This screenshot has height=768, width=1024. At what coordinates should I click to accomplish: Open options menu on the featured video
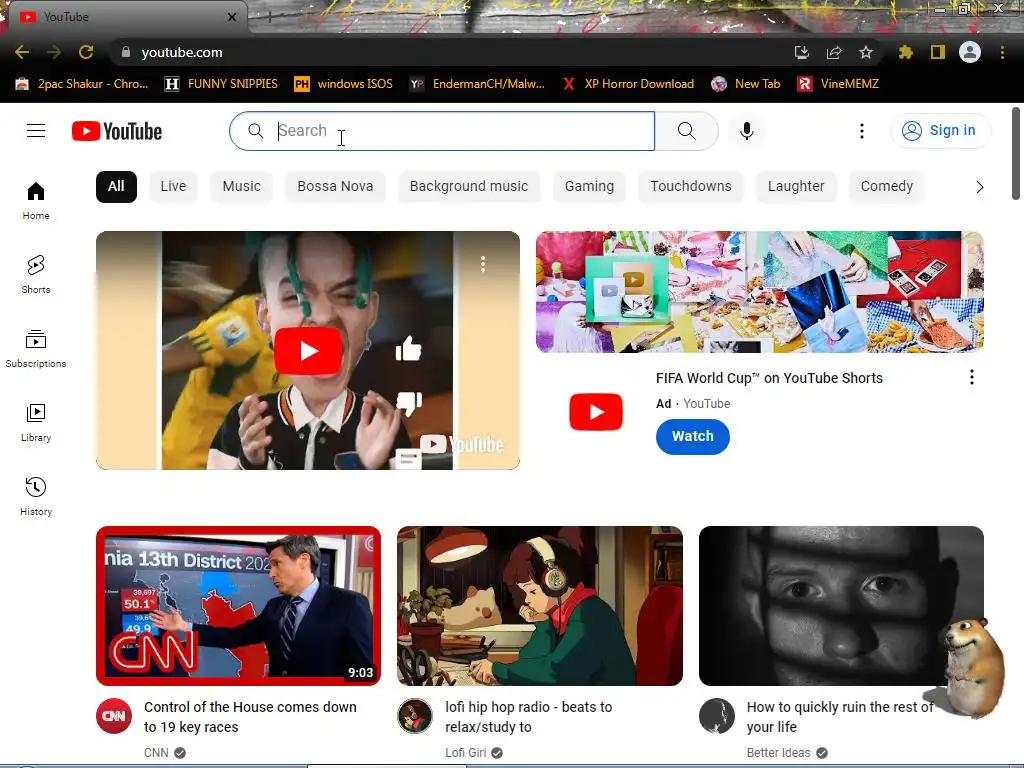pyautogui.click(x=483, y=264)
